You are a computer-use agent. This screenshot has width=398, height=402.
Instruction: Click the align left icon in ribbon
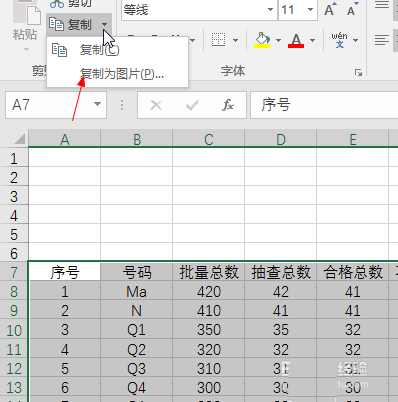click(382, 40)
